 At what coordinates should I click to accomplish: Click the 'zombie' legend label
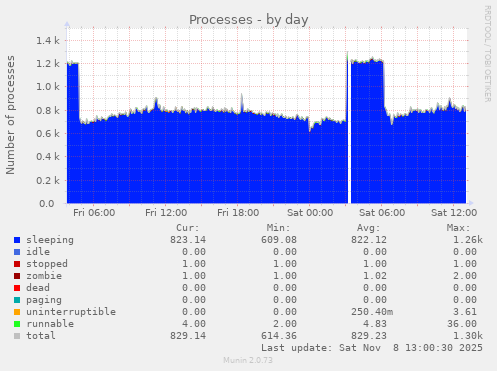(x=44, y=276)
